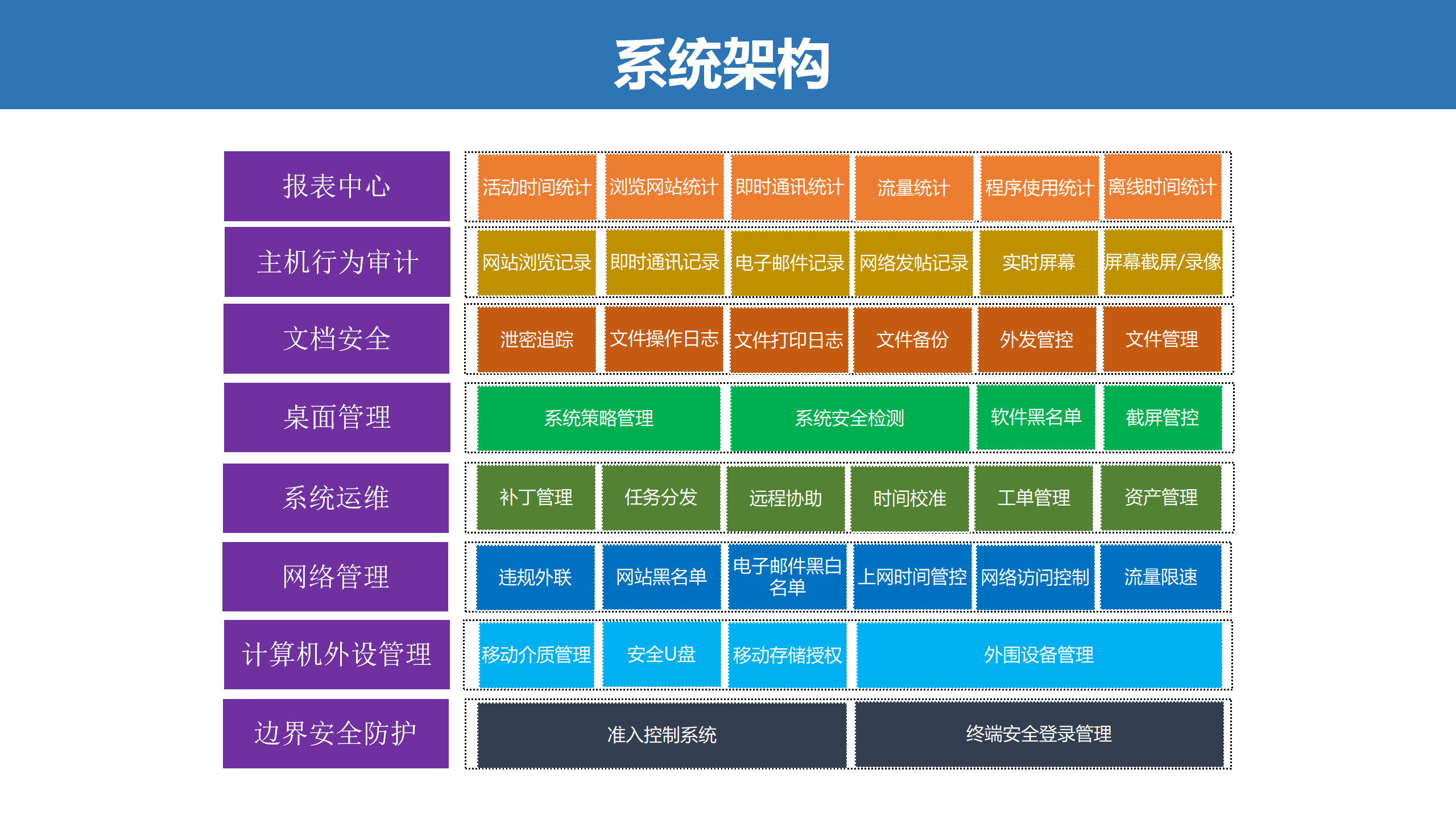Click the 泄密追踪 block
This screenshot has height=819, width=1456.
(536, 340)
